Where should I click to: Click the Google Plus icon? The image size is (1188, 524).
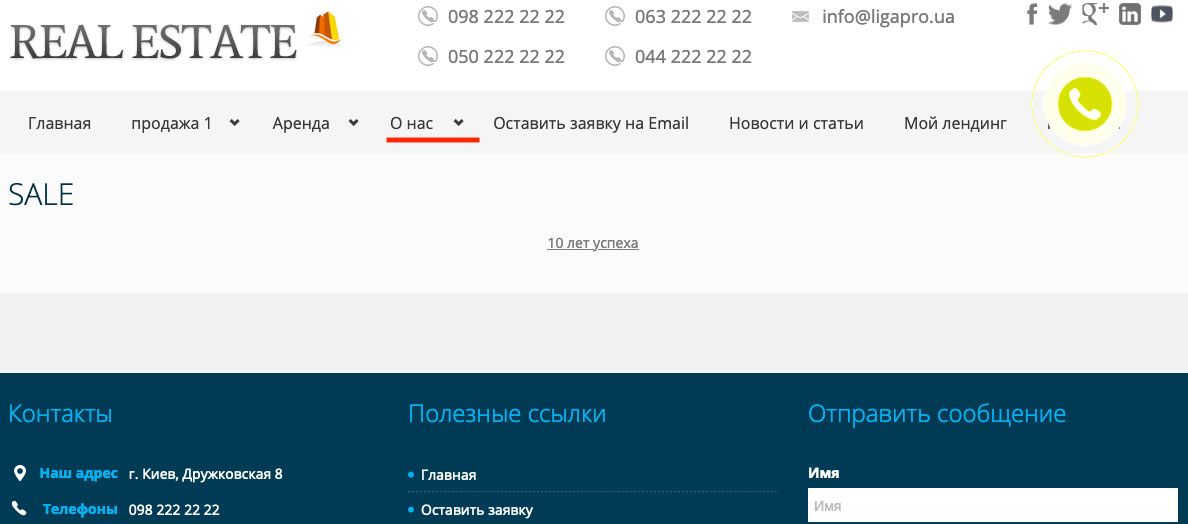coord(1095,14)
